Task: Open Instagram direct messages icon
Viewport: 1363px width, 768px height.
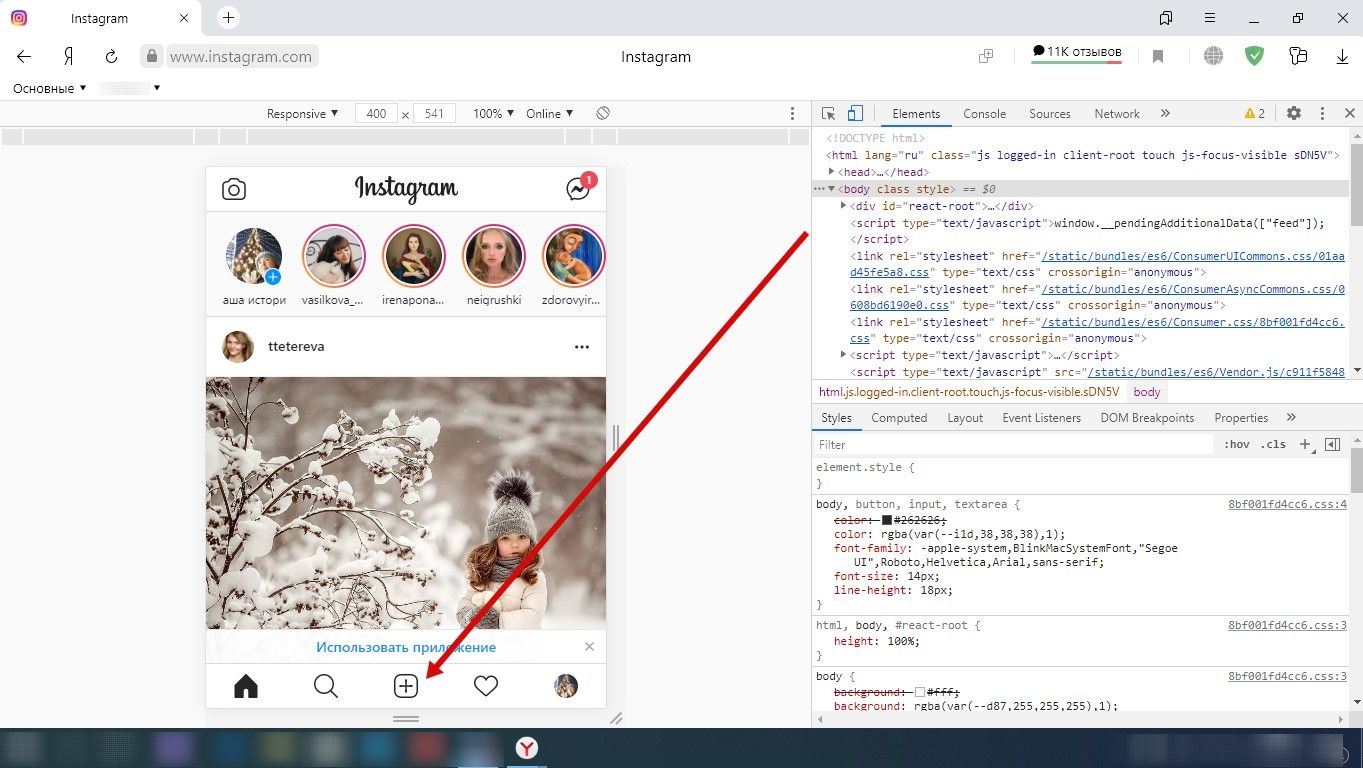Action: (579, 188)
